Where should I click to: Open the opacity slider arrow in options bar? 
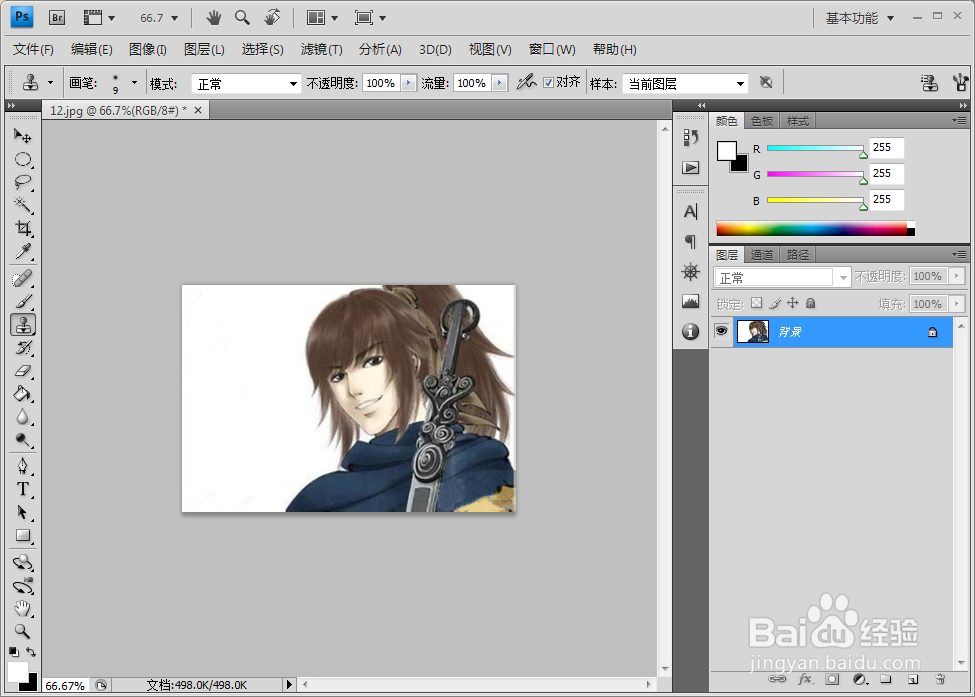pyautogui.click(x=409, y=83)
